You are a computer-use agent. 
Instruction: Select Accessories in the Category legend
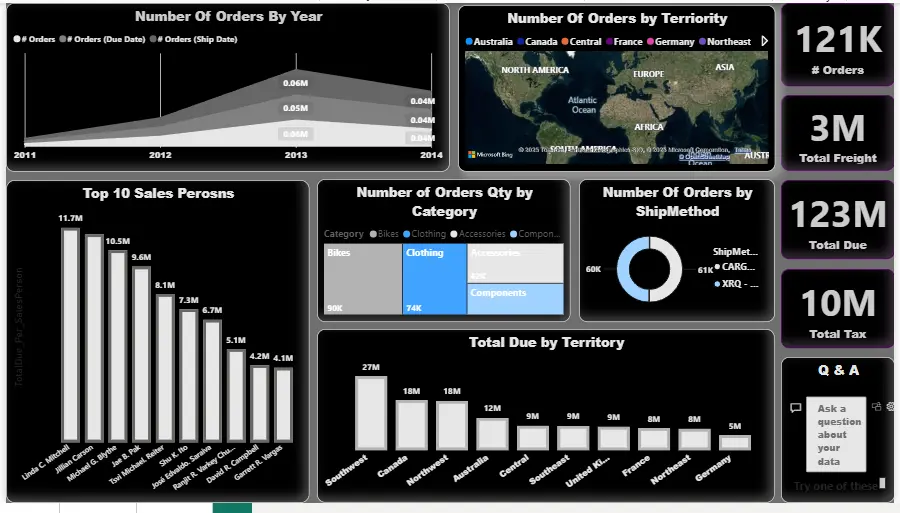point(478,234)
